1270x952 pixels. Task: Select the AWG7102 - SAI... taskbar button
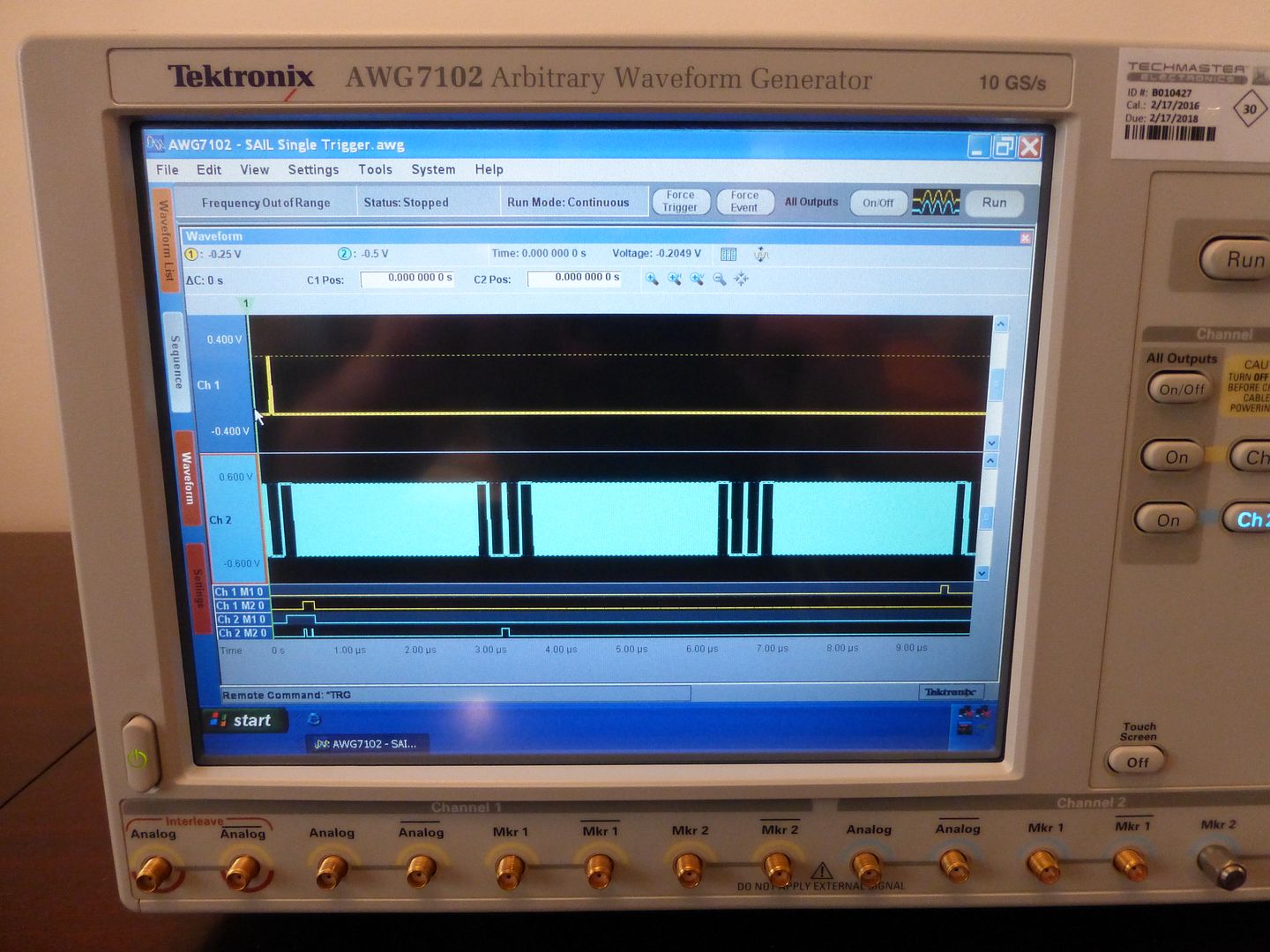tap(366, 744)
